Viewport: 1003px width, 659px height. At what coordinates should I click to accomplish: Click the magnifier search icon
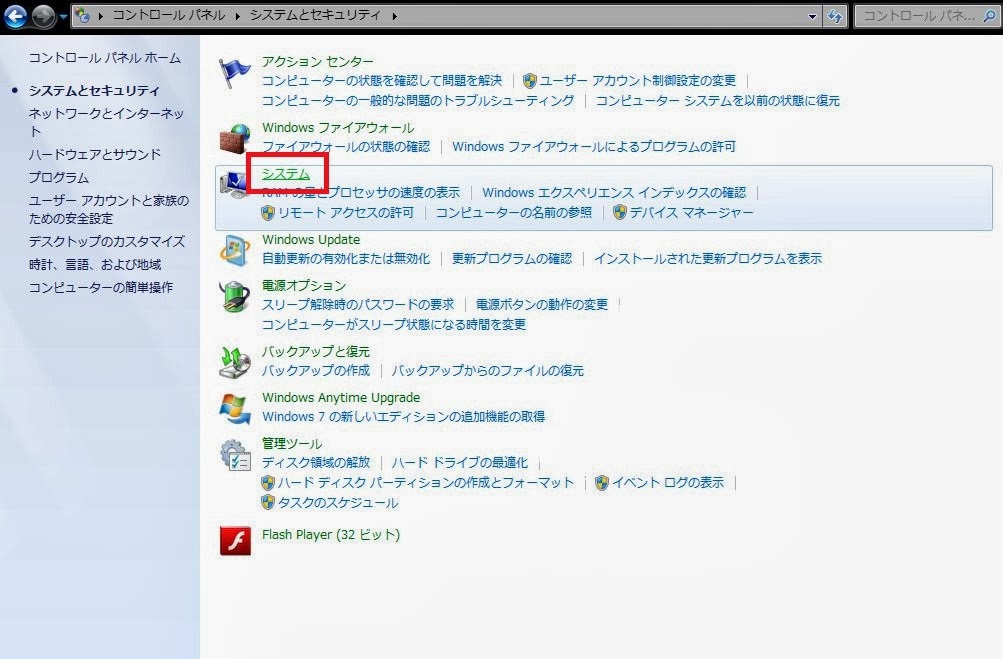pos(990,16)
